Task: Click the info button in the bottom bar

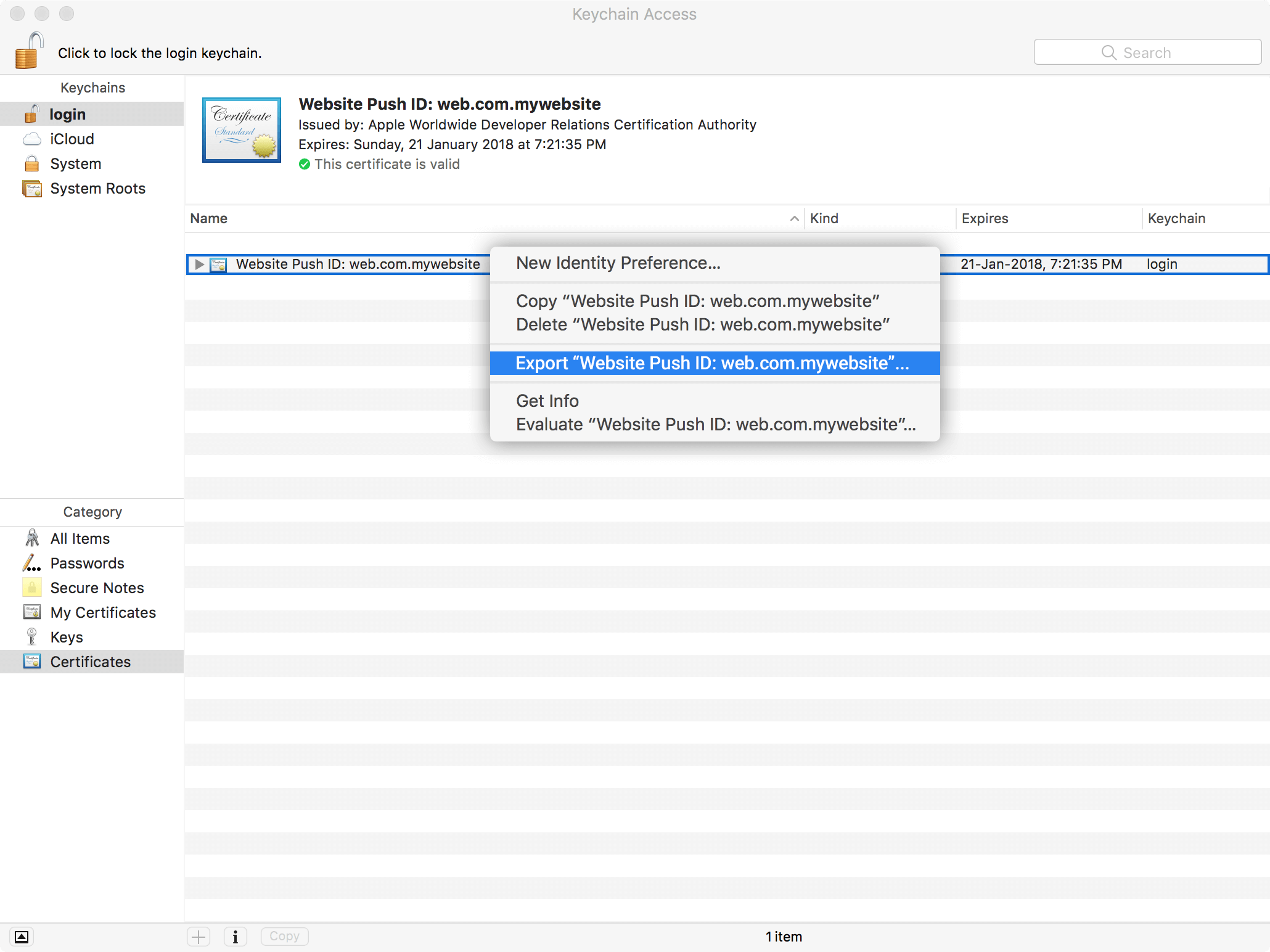Action: click(235, 937)
